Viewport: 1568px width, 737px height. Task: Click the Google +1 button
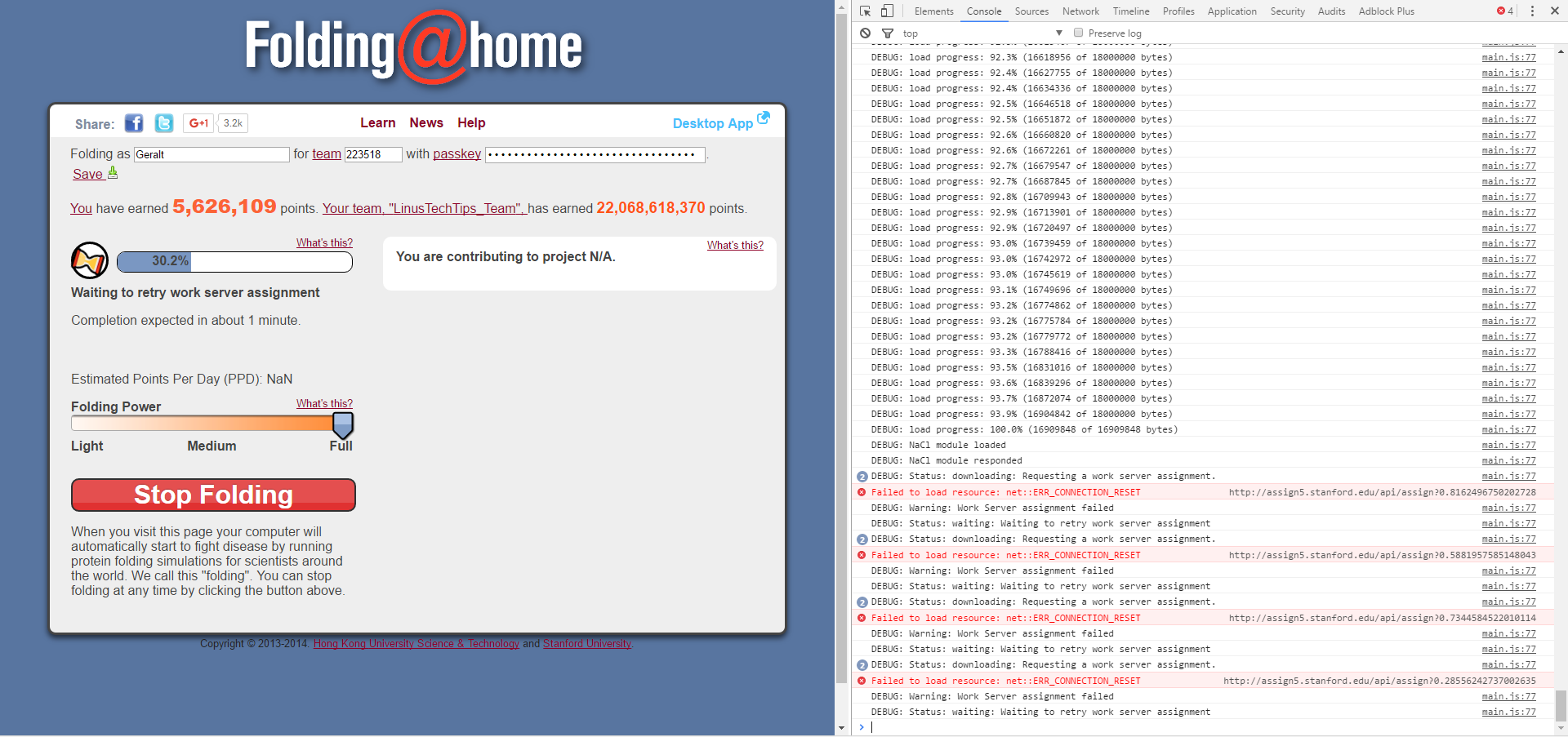coord(198,123)
